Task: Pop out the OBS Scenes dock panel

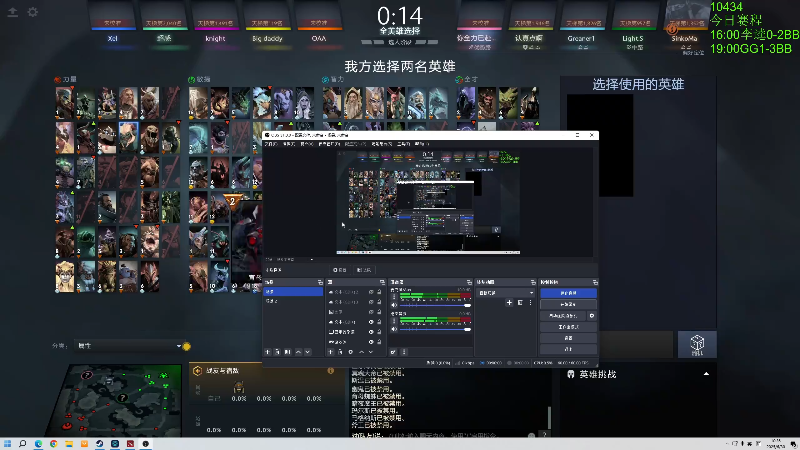Action: (x=320, y=282)
